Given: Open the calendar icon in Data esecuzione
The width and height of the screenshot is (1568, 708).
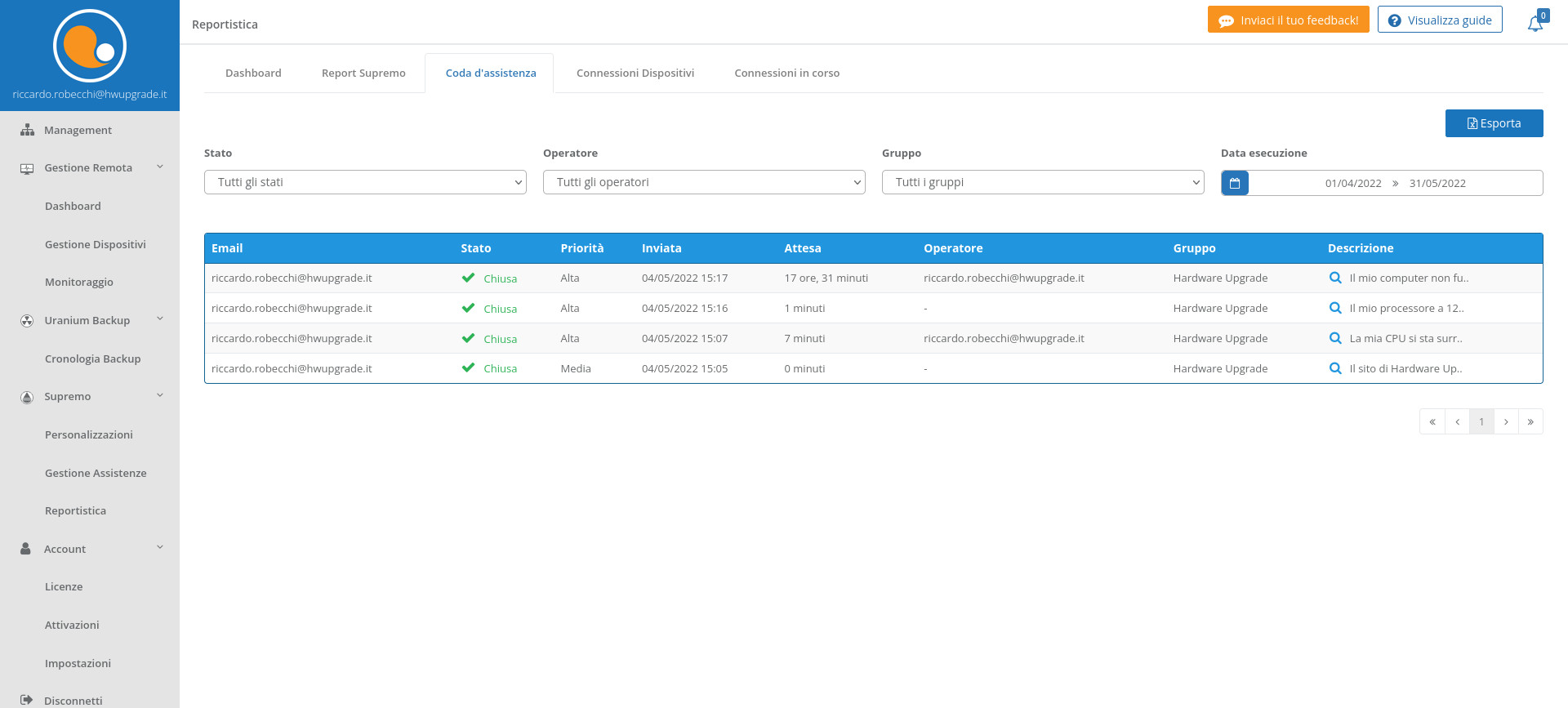Looking at the screenshot, I should [x=1235, y=183].
